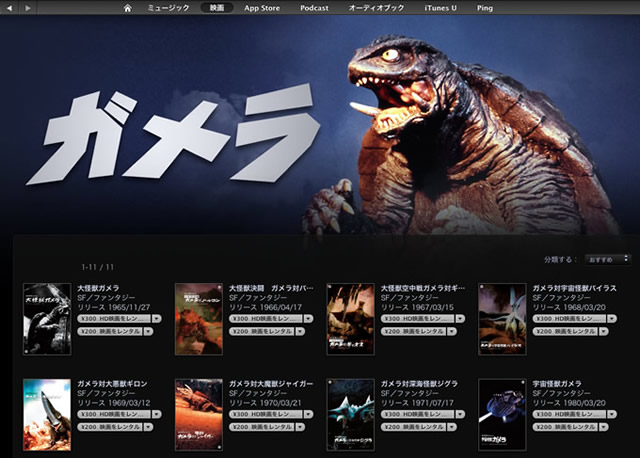Open 宇宙怪獣ガメラ poster thumbnail

click(502, 415)
